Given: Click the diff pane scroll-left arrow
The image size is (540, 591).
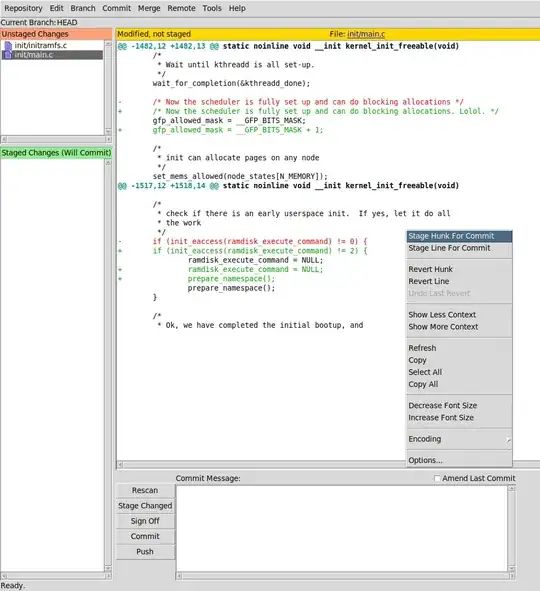Looking at the screenshot, I should (x=120, y=465).
